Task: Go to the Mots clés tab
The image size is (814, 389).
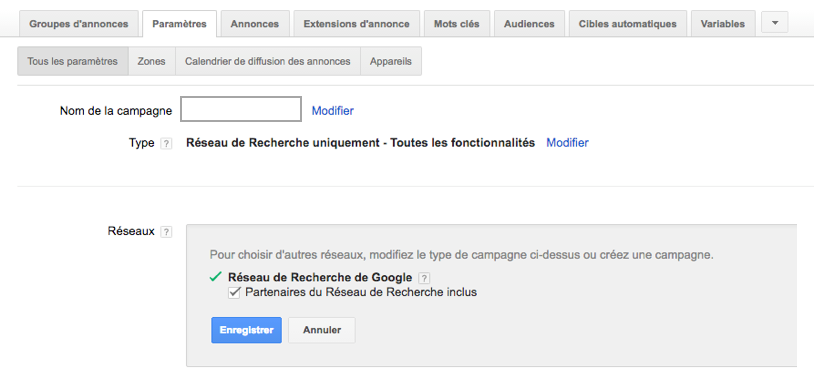Action: click(457, 24)
